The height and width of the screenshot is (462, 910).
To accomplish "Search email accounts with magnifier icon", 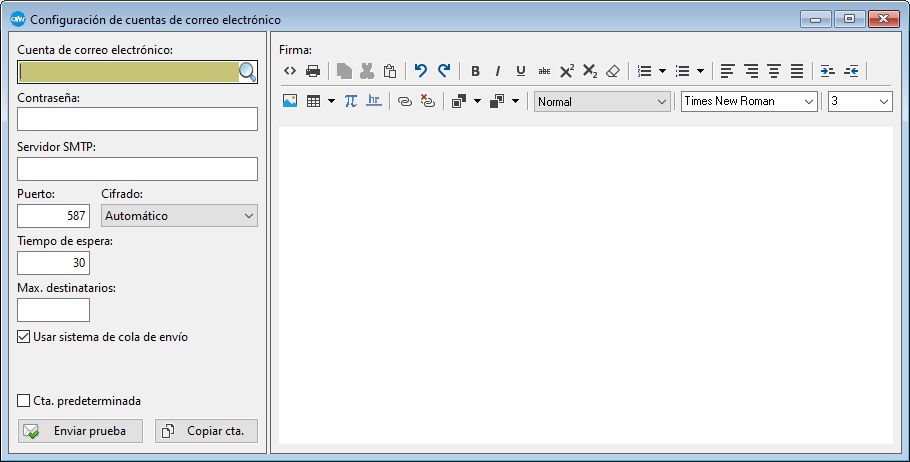I will [248, 72].
